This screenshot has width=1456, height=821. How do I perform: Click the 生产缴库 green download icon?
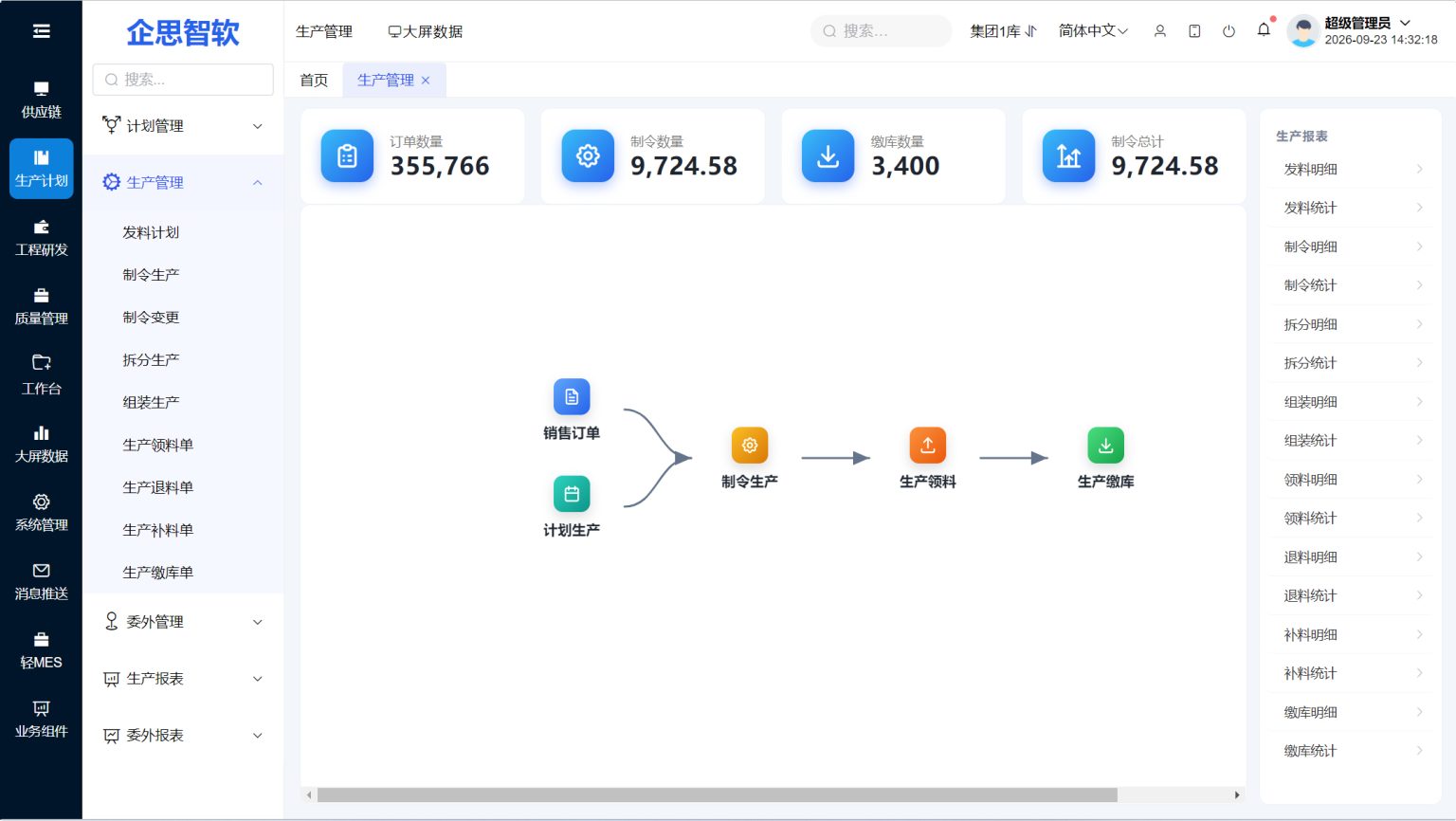point(1105,446)
